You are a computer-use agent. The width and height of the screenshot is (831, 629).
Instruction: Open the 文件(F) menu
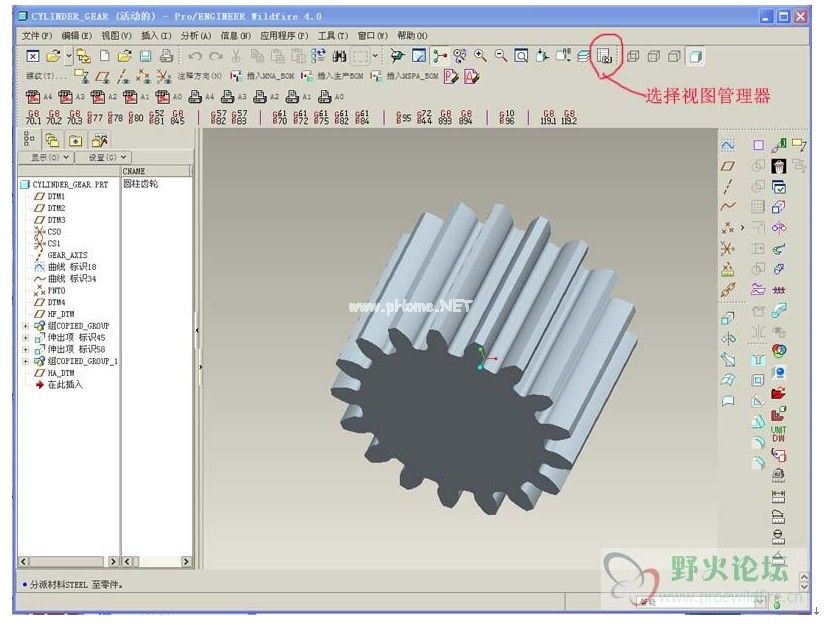coord(37,36)
